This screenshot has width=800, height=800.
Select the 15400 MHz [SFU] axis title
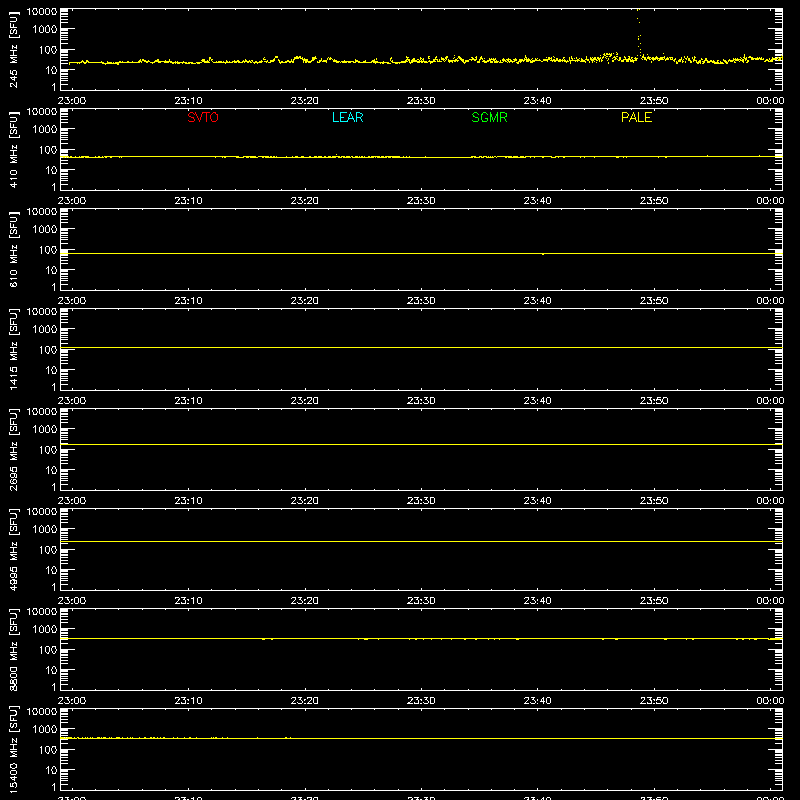point(13,749)
